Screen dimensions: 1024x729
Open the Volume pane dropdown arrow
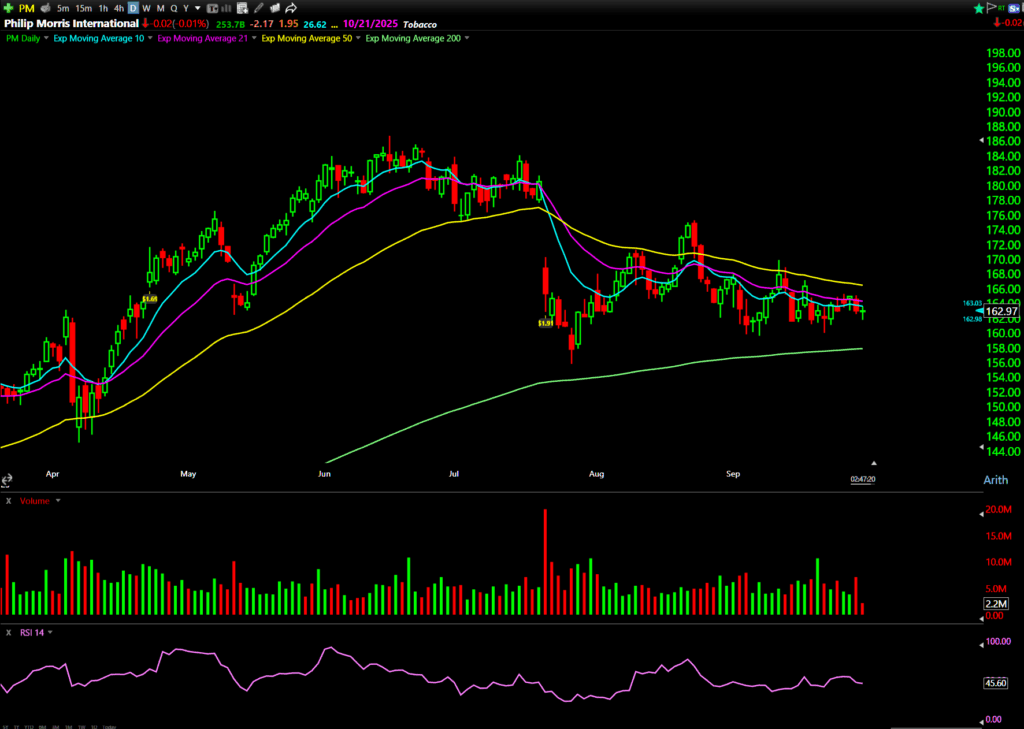pos(58,500)
